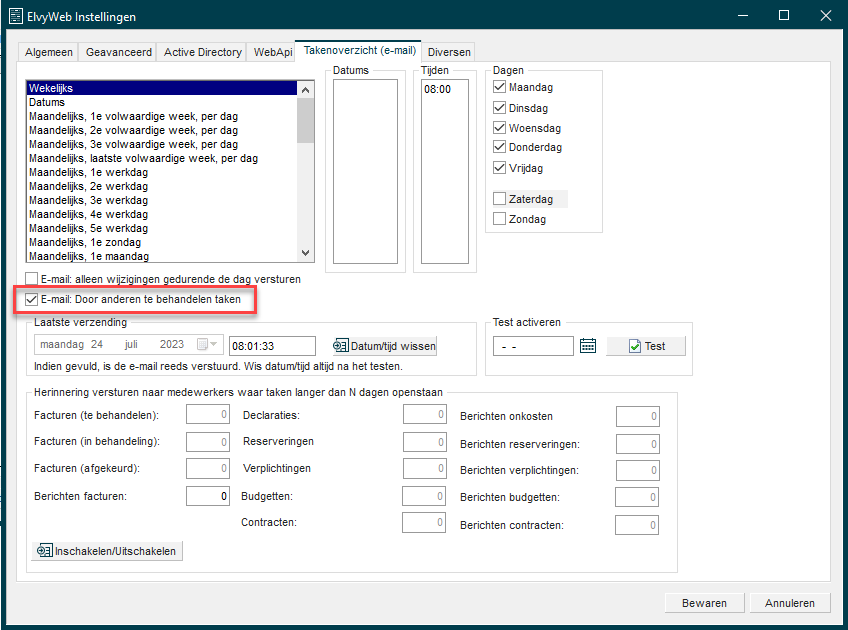Switch to the Algemeen tab

coord(48,52)
